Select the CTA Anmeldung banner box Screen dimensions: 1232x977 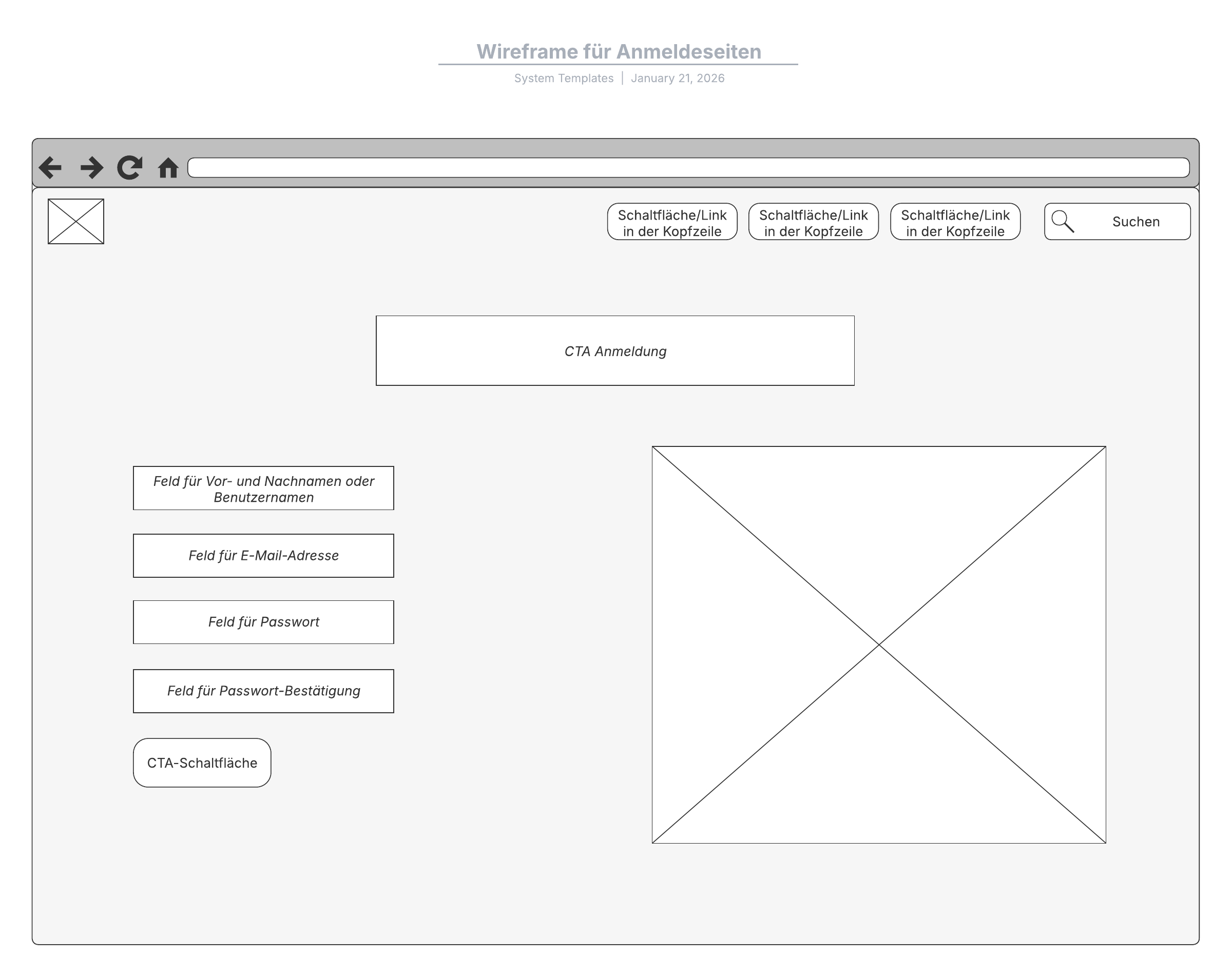coord(615,351)
